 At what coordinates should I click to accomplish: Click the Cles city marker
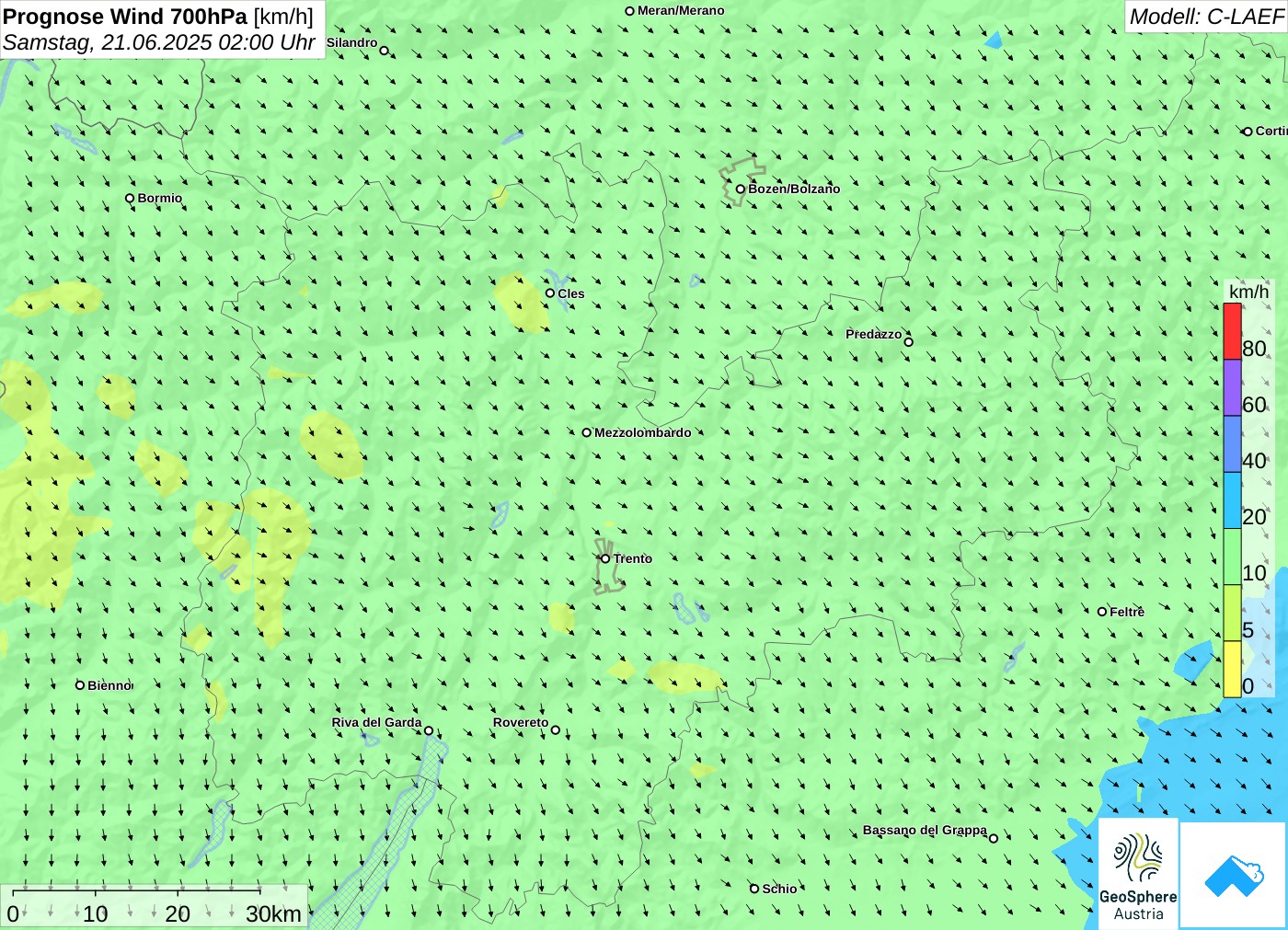[x=550, y=293]
